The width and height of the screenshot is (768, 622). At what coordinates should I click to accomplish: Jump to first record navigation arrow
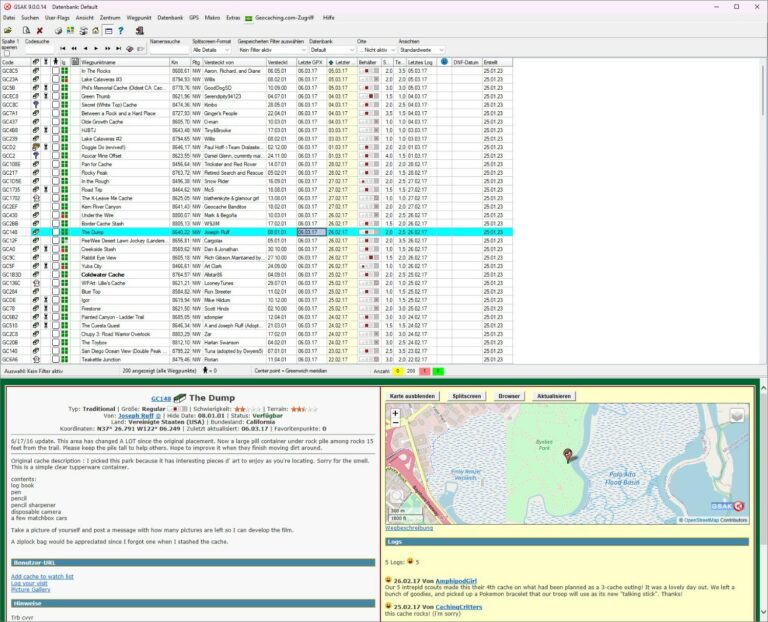coord(63,49)
